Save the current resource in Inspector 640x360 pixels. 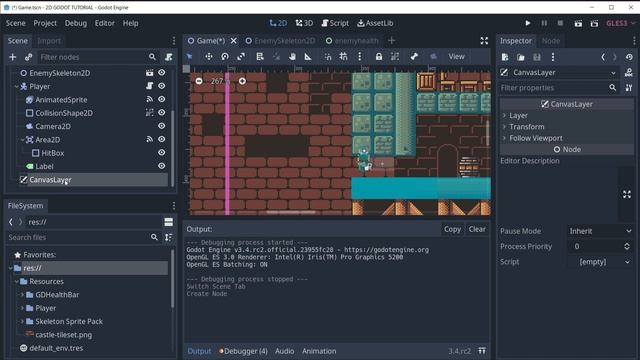pyautogui.click(x=537, y=57)
